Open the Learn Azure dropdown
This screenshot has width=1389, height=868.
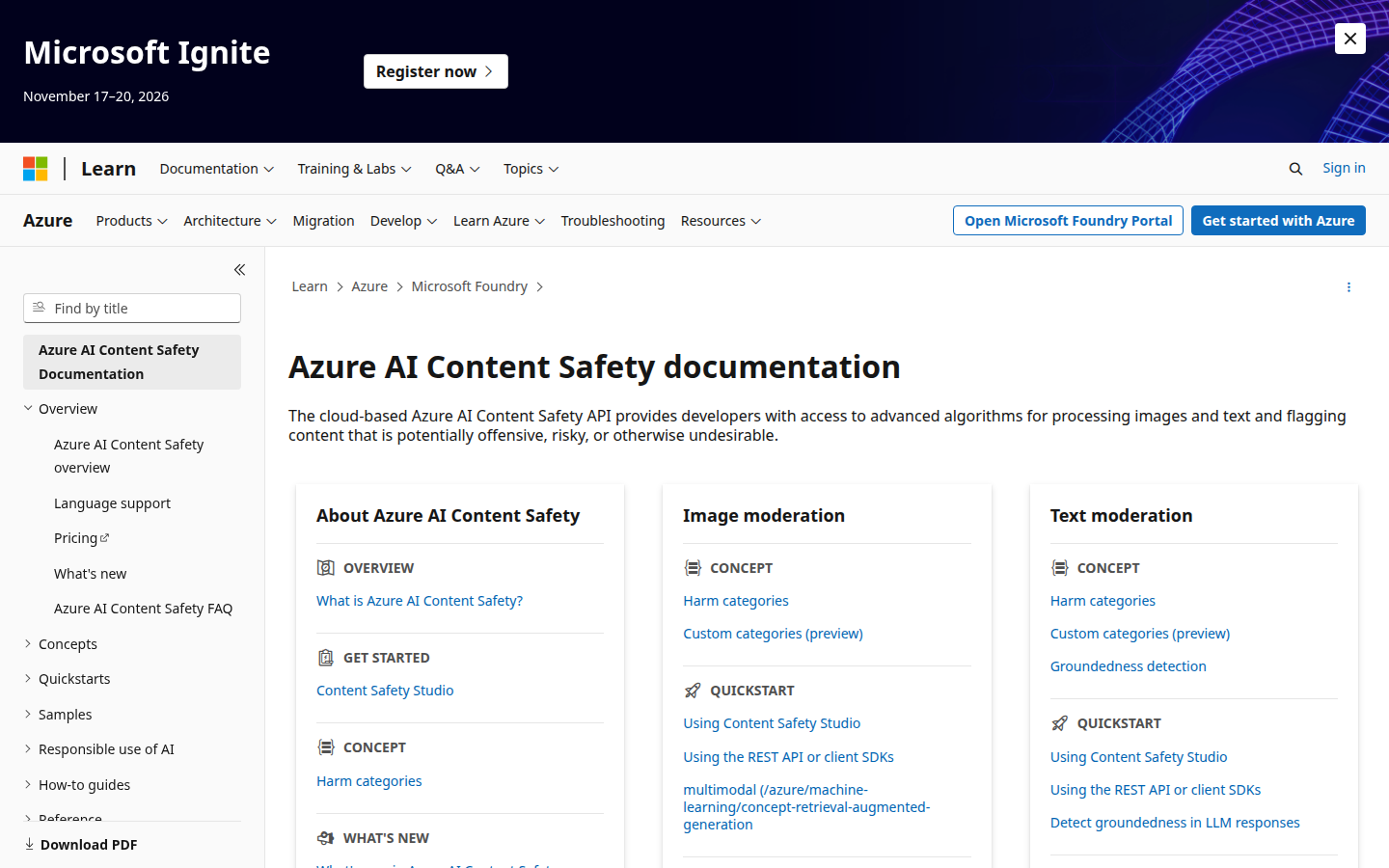500,221
